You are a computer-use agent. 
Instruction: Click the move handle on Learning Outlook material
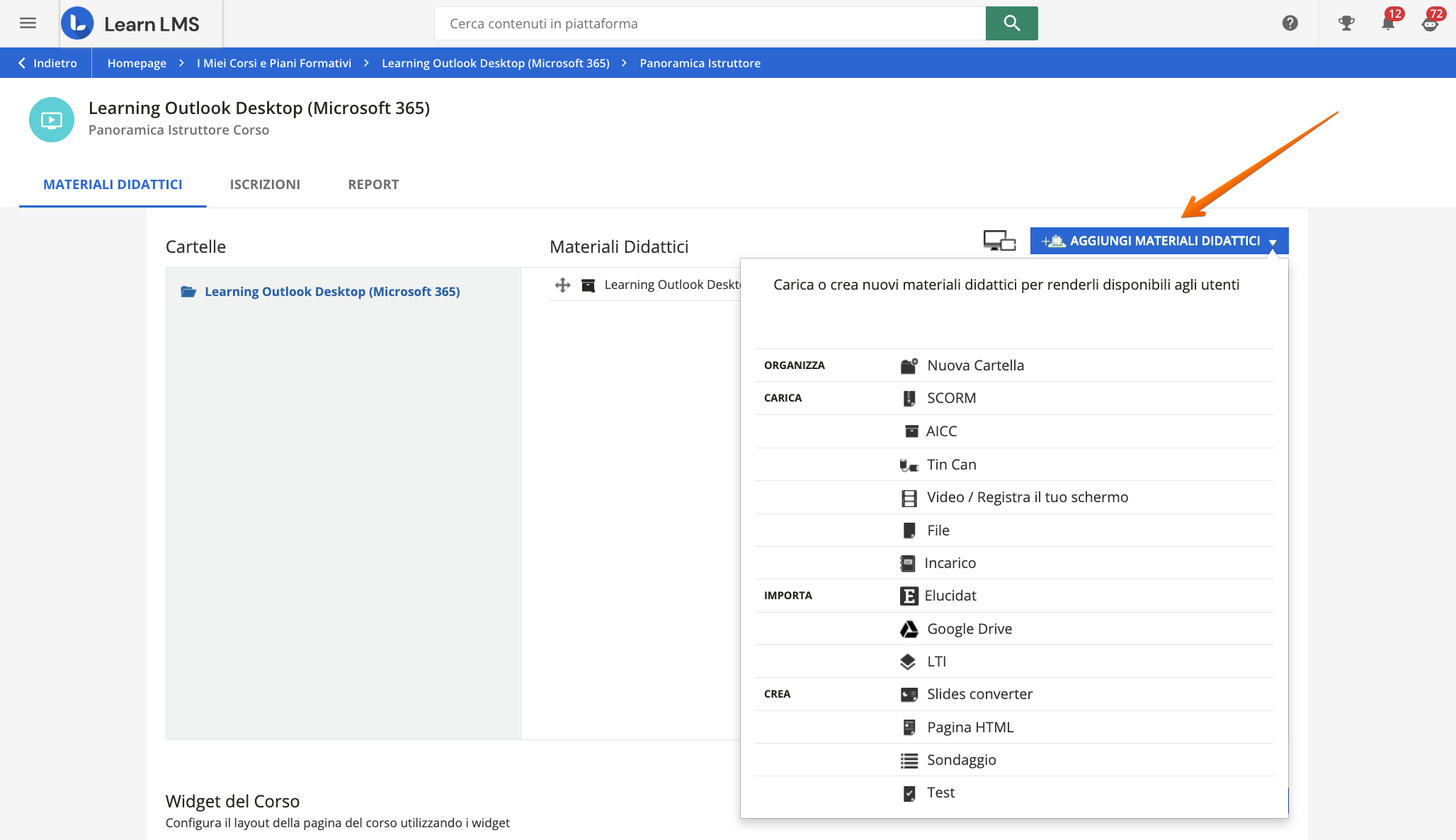(x=563, y=285)
